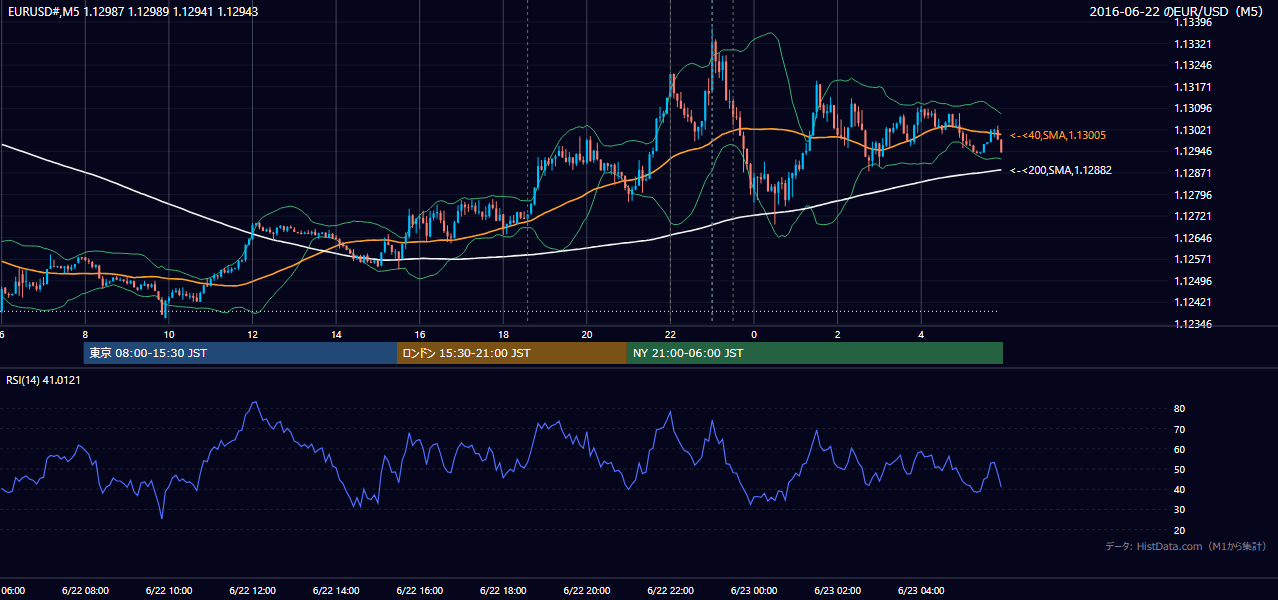Click the bottom time label 6/23 02:00

point(837,591)
